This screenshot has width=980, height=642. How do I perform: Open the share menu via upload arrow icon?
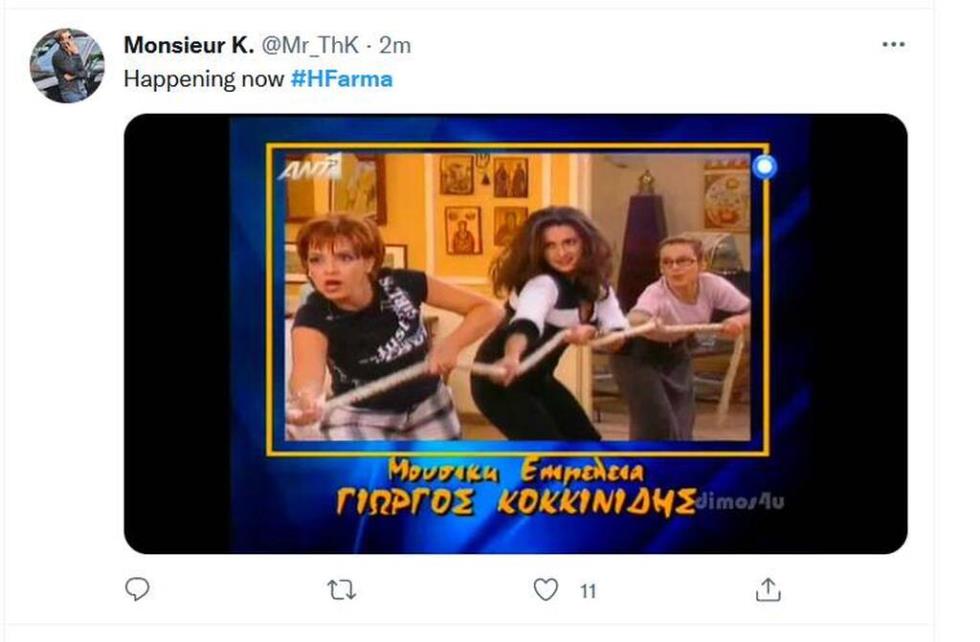[768, 589]
